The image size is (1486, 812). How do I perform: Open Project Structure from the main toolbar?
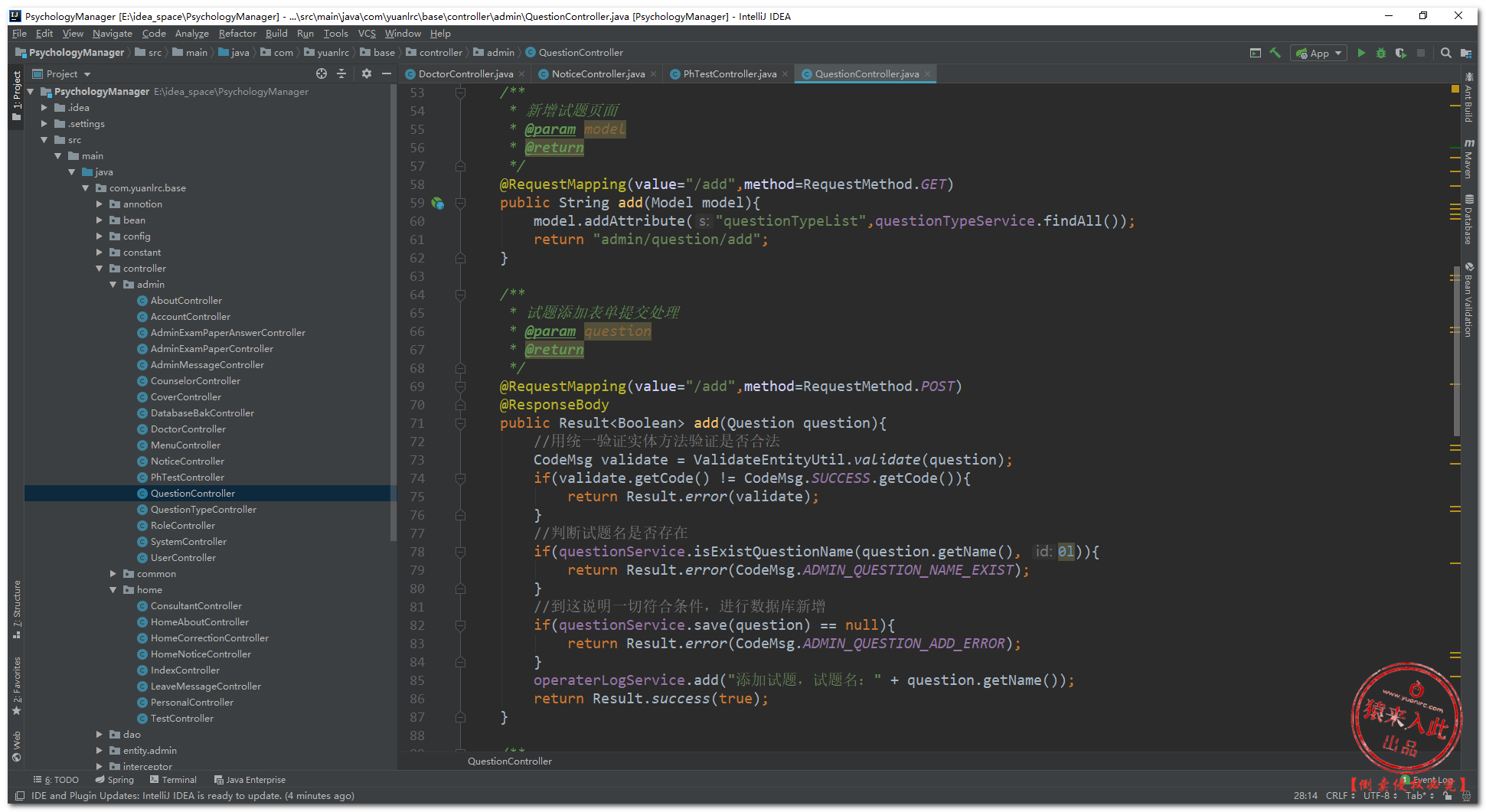point(1465,53)
